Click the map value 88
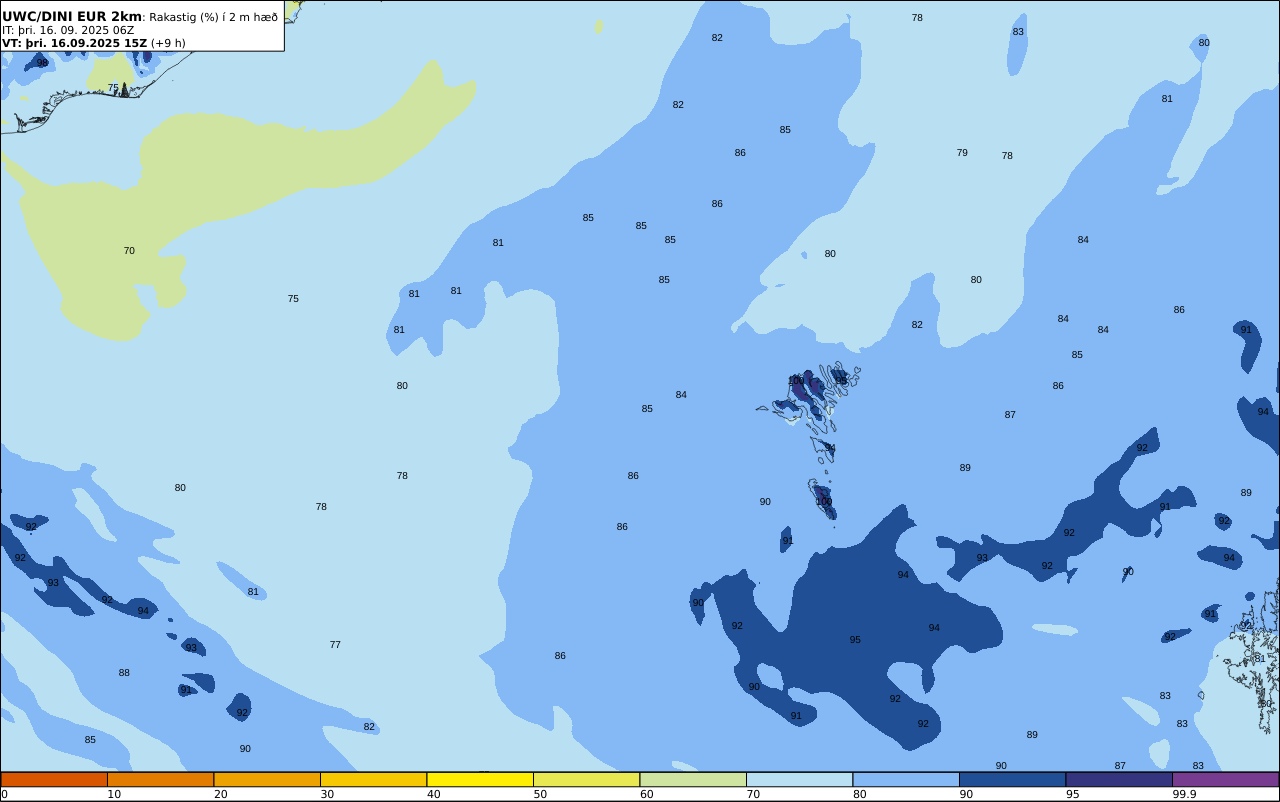1280x802 pixels. pos(124,673)
